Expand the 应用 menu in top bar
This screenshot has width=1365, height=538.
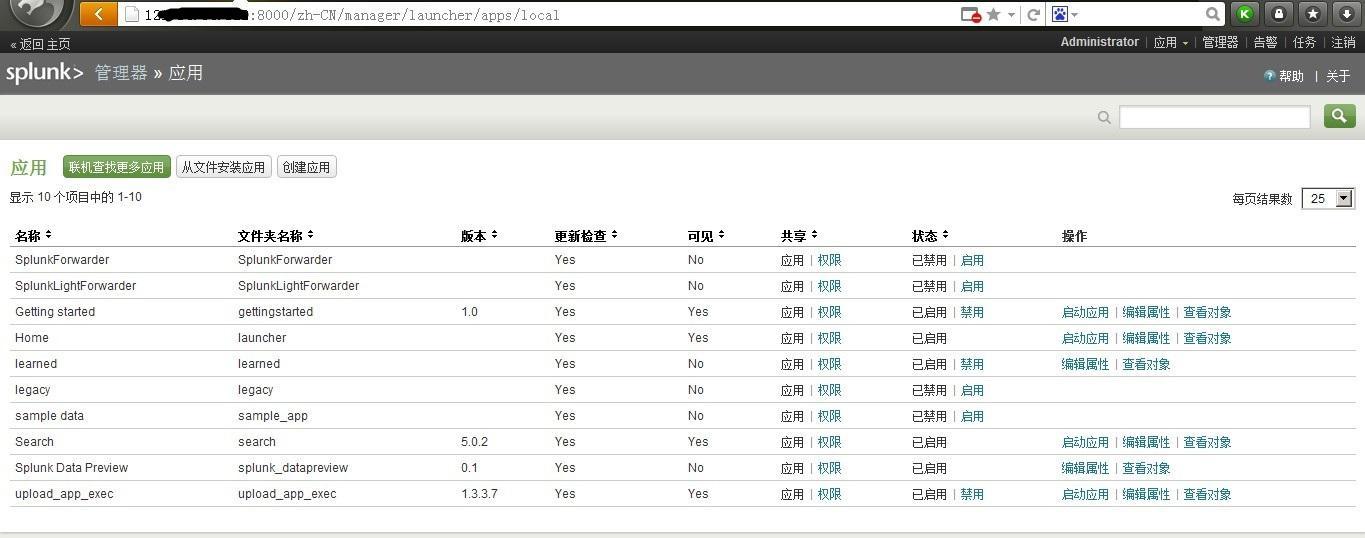point(1171,42)
